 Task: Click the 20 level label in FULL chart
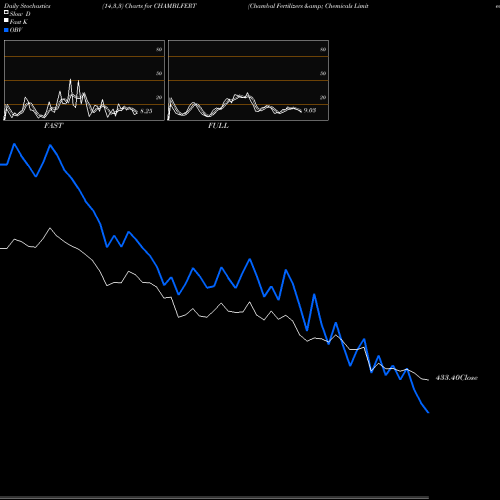click(323, 97)
